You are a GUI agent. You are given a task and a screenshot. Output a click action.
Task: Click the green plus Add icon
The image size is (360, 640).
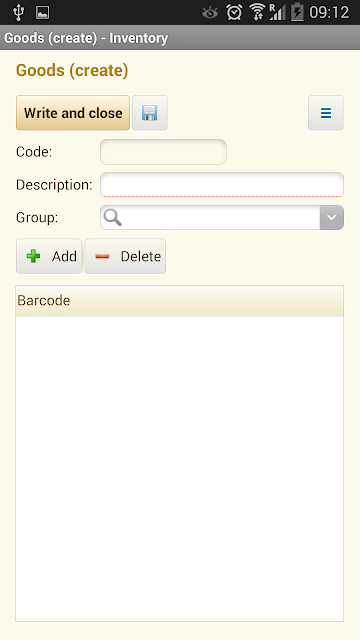33,256
